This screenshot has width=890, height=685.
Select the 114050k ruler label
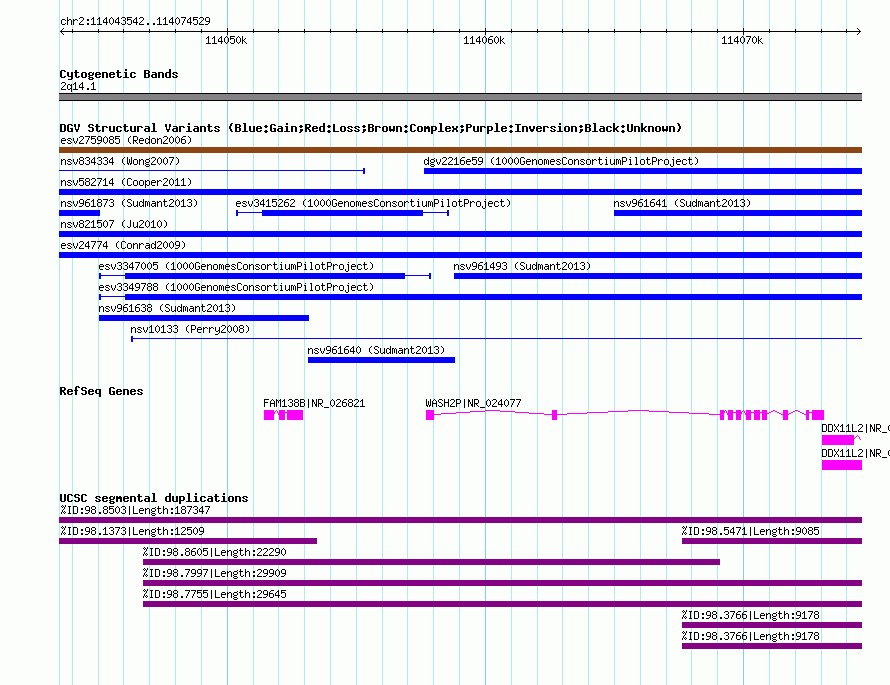pos(226,40)
